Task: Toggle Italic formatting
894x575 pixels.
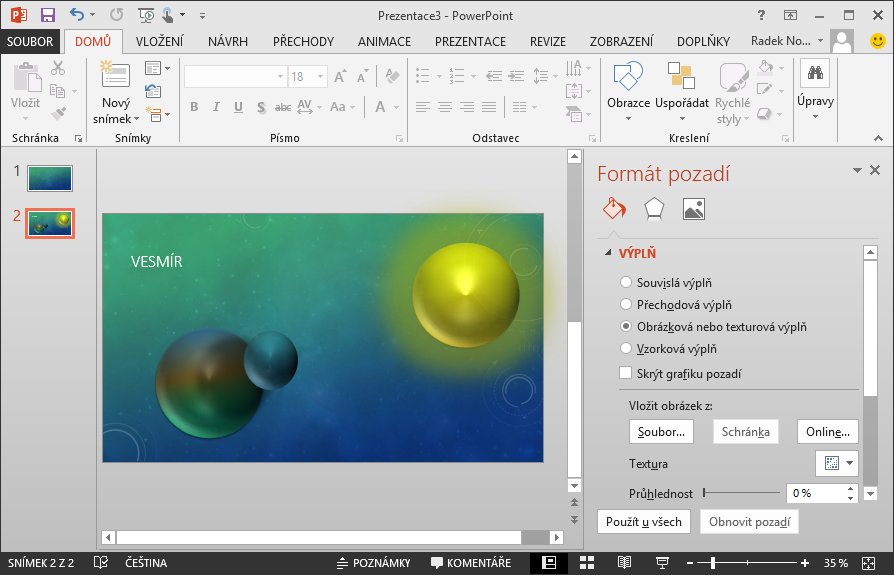Action: tap(216, 107)
